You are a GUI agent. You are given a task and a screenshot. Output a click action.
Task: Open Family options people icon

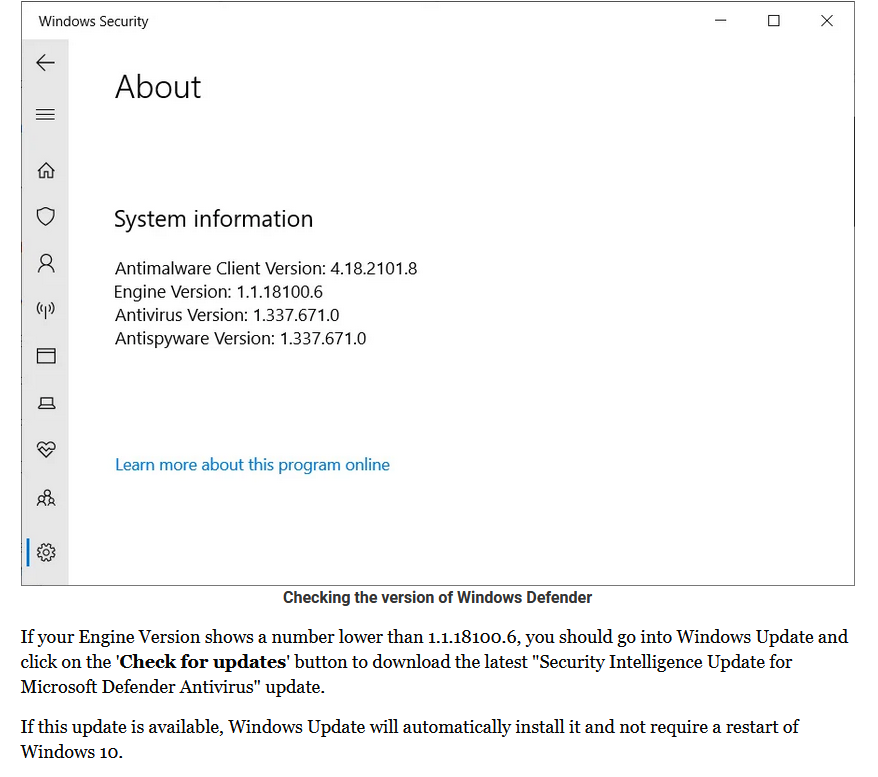(46, 498)
